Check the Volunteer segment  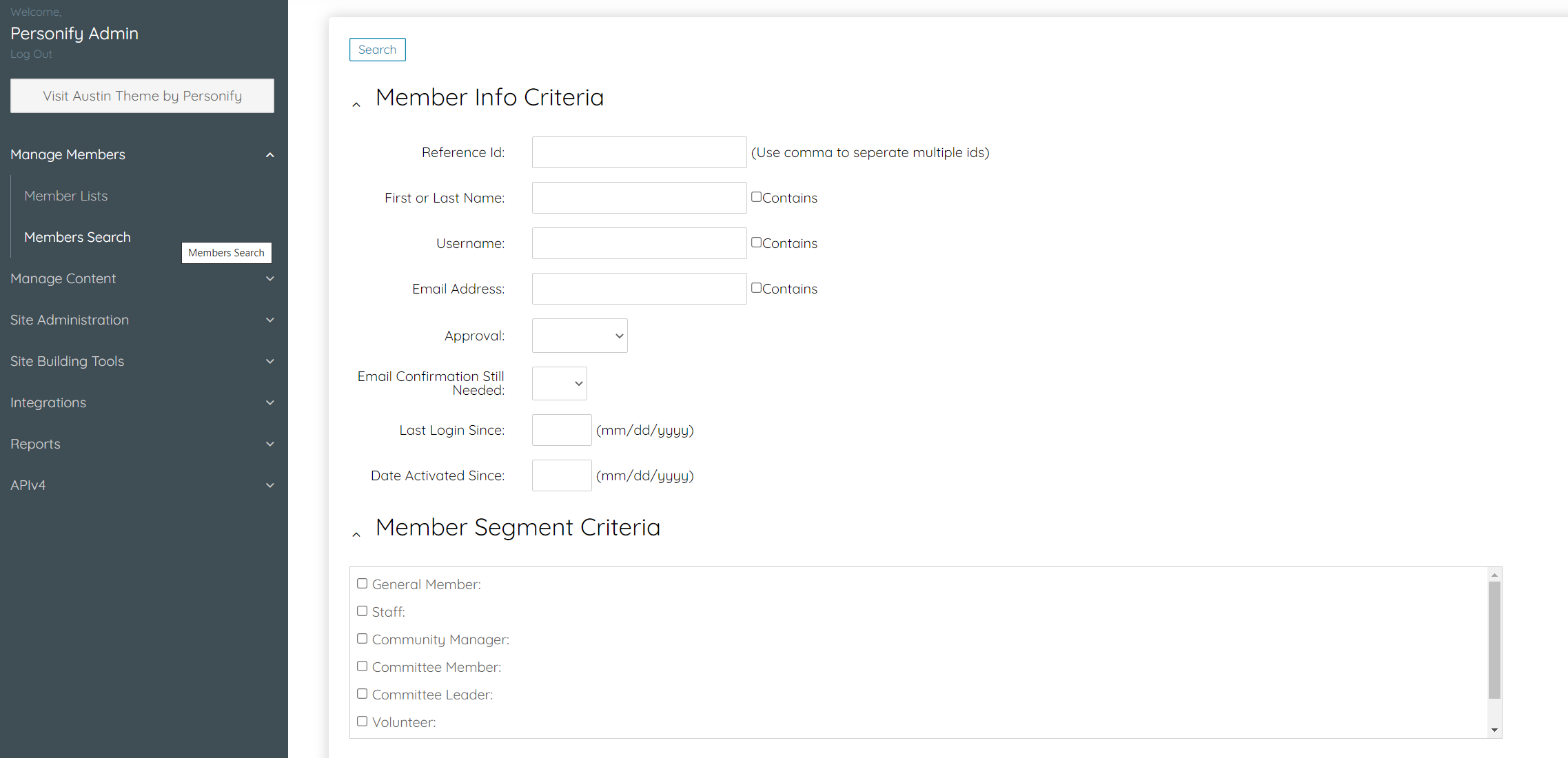tap(362, 721)
